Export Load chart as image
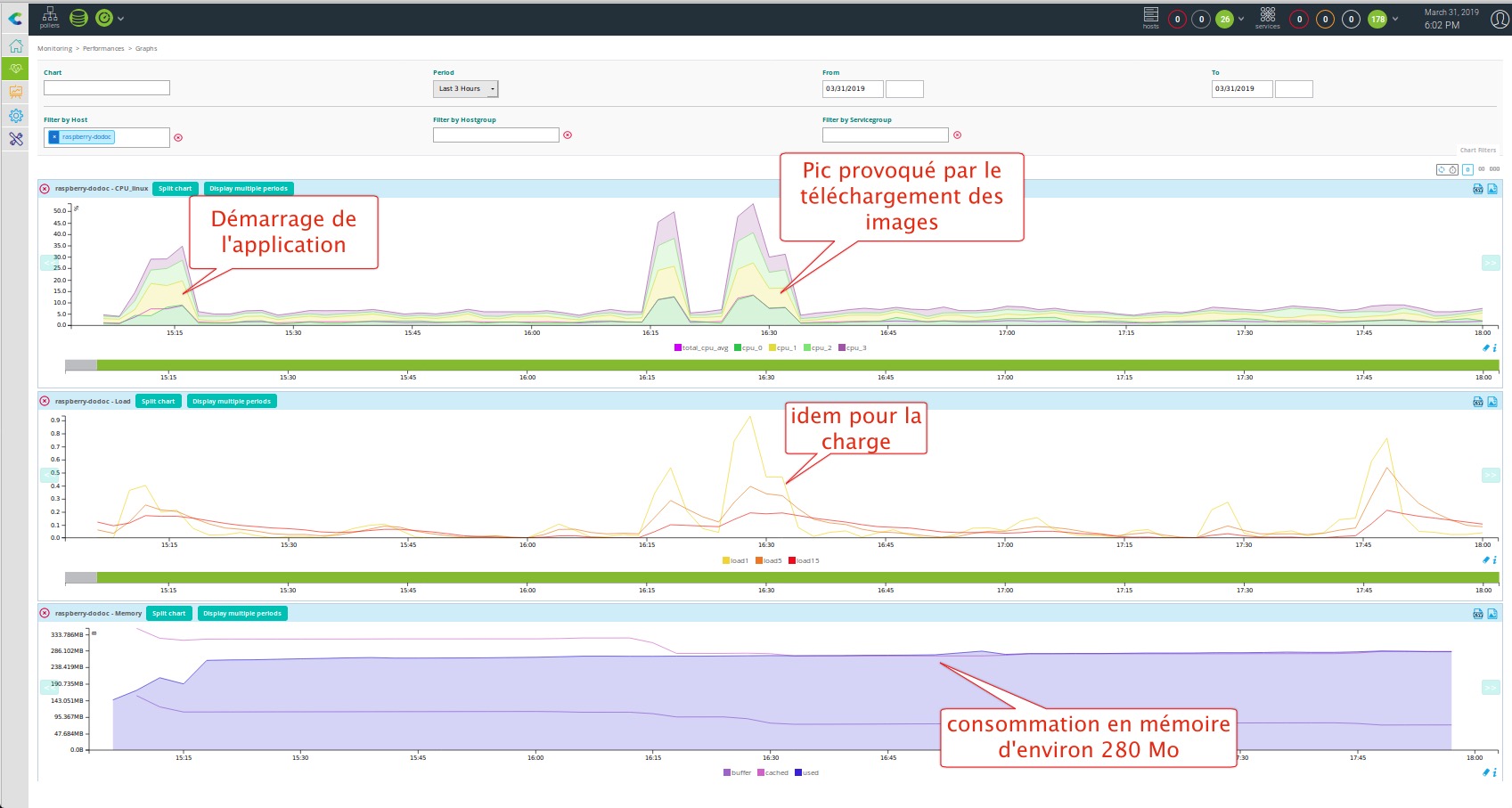The image size is (1512, 808). click(x=1492, y=402)
